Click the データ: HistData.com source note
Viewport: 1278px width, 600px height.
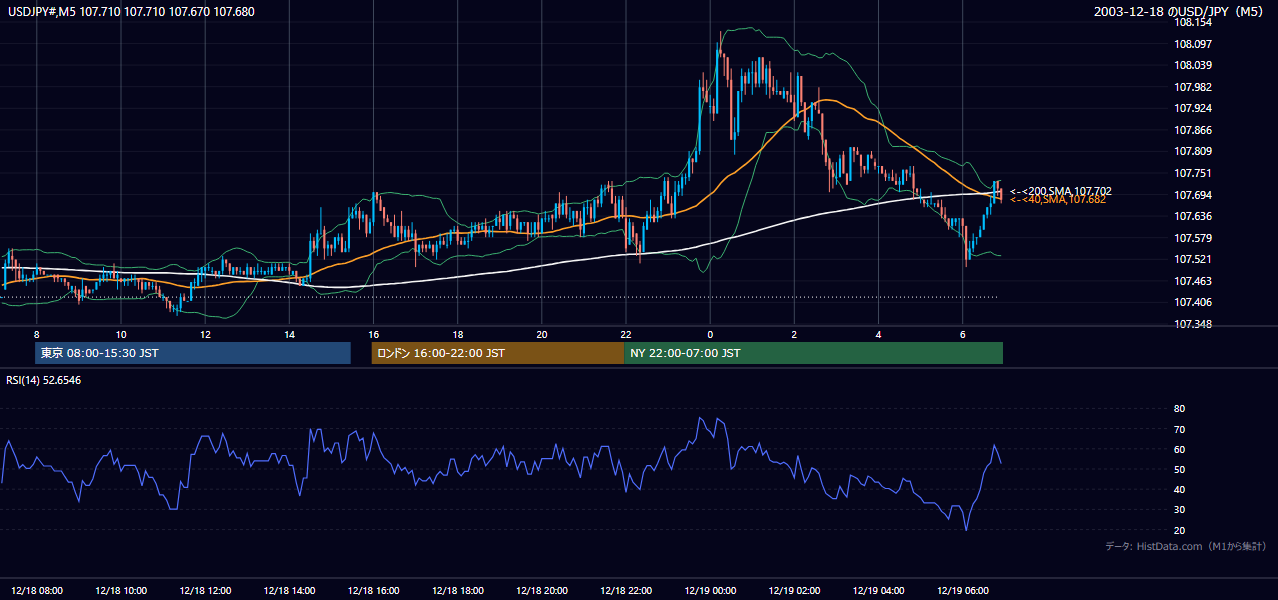1186,546
